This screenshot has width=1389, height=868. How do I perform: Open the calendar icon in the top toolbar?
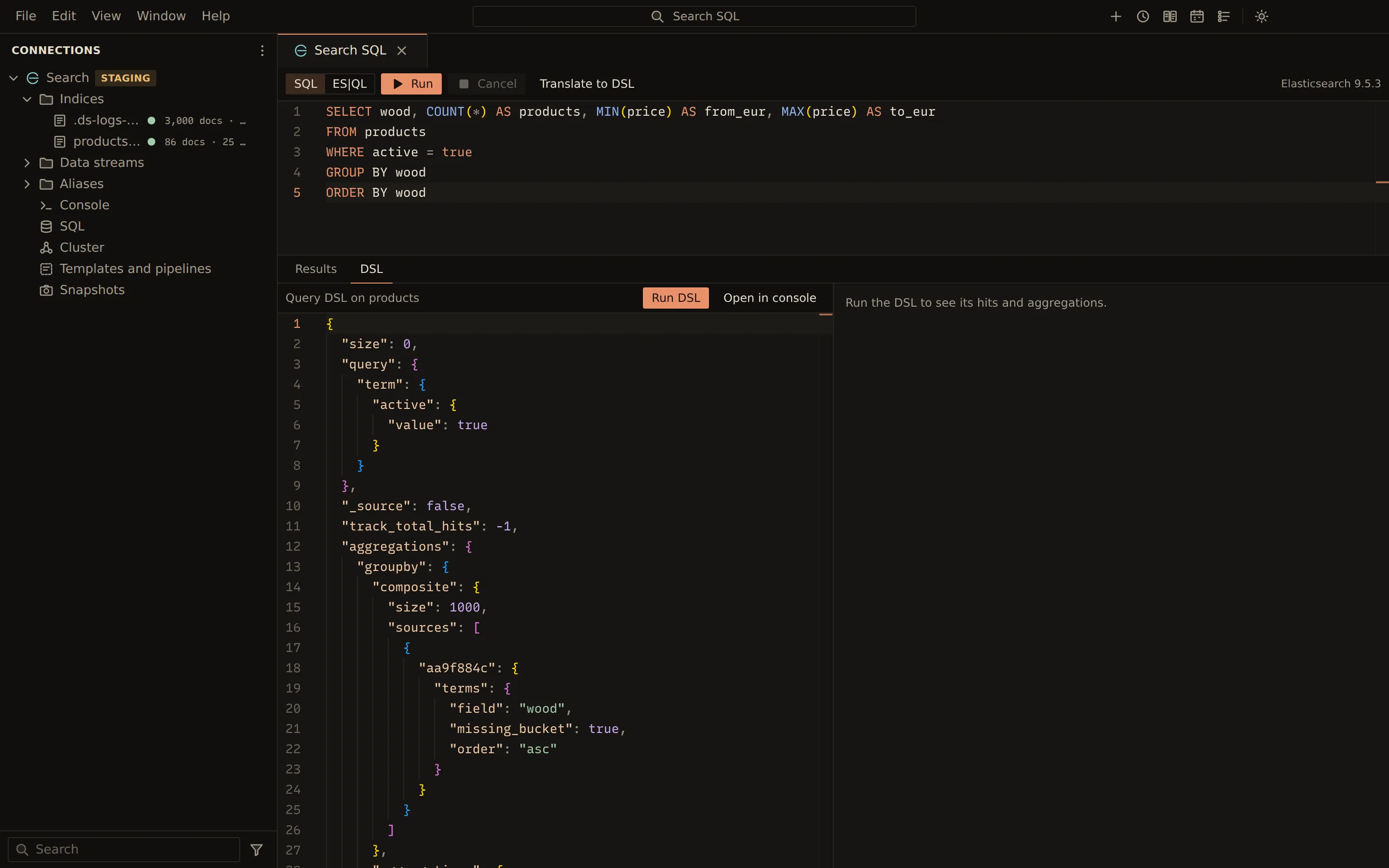pos(1197,16)
